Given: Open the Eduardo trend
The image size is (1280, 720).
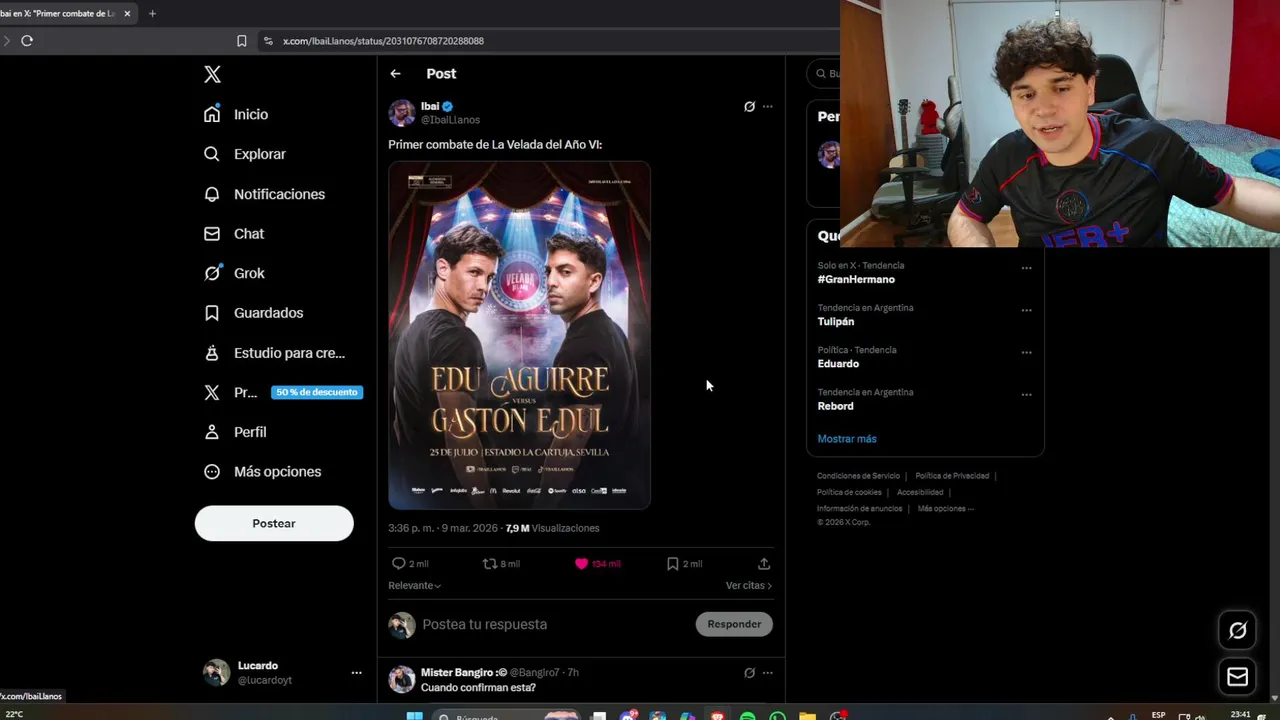Looking at the screenshot, I should pos(838,364).
